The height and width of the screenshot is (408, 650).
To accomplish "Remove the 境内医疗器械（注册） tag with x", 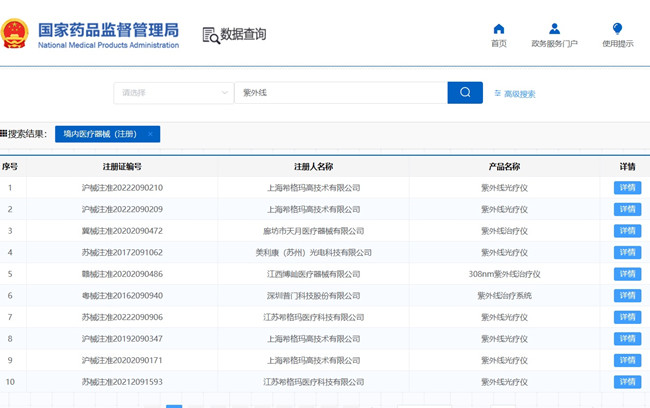I will [150, 134].
